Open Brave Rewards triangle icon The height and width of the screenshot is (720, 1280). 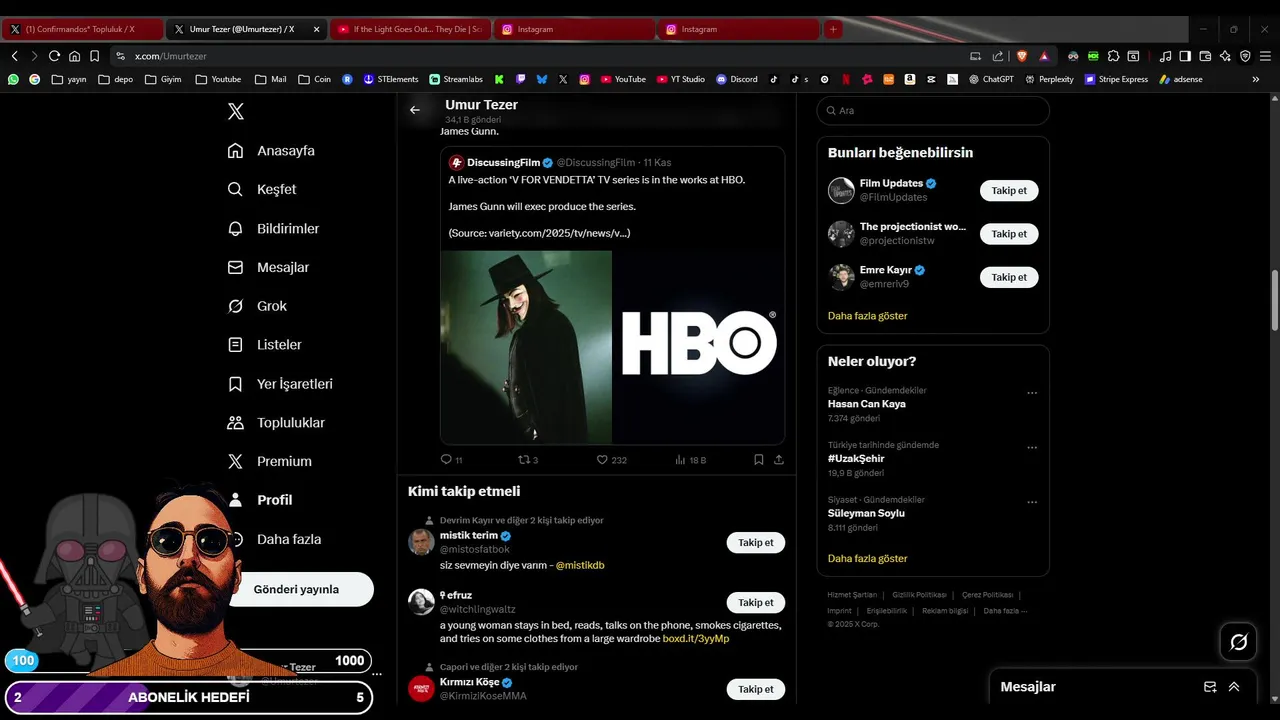pyautogui.click(x=1044, y=56)
